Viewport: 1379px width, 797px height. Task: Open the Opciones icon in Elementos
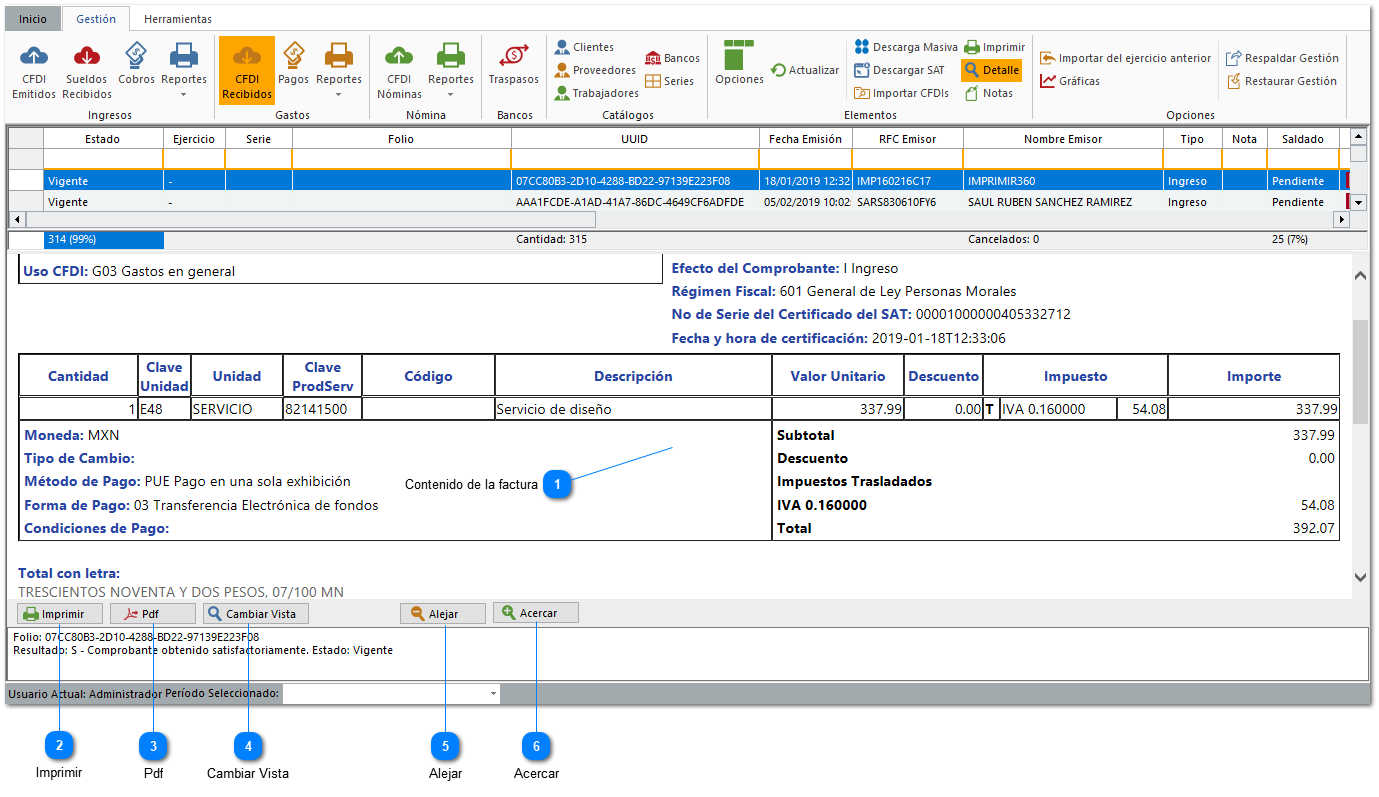click(739, 65)
